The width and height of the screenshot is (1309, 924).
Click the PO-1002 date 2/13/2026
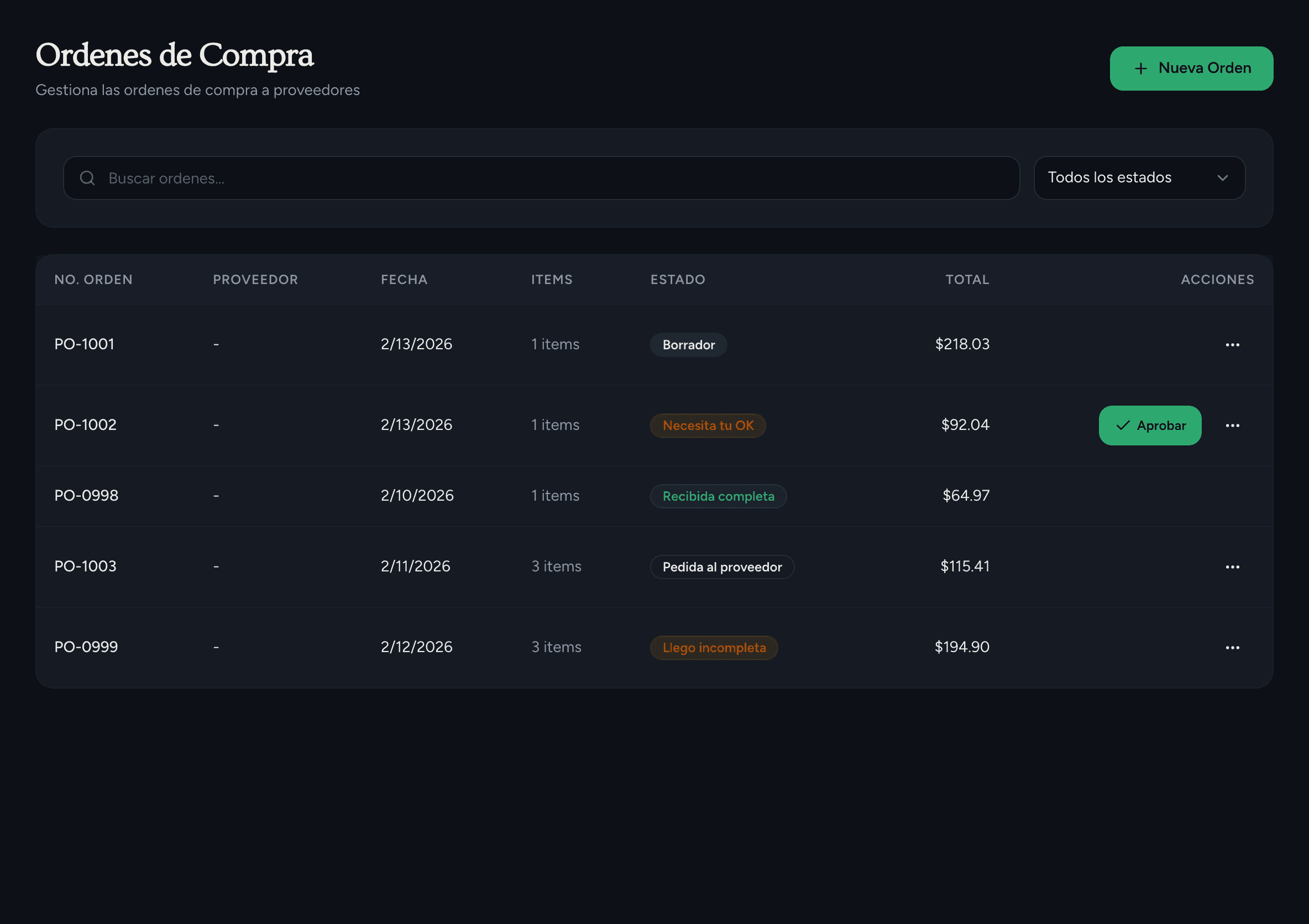click(x=417, y=425)
